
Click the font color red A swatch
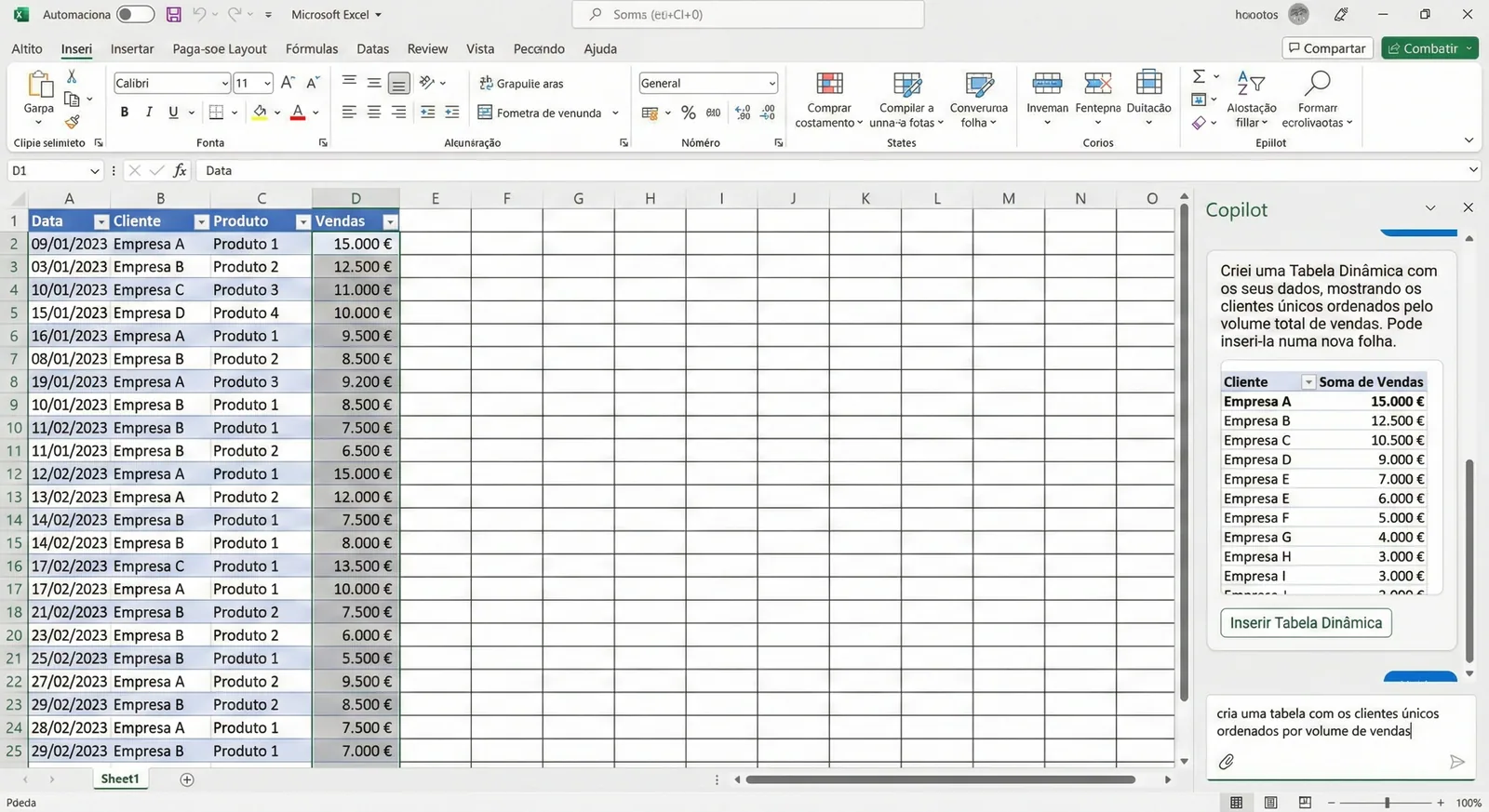298,113
